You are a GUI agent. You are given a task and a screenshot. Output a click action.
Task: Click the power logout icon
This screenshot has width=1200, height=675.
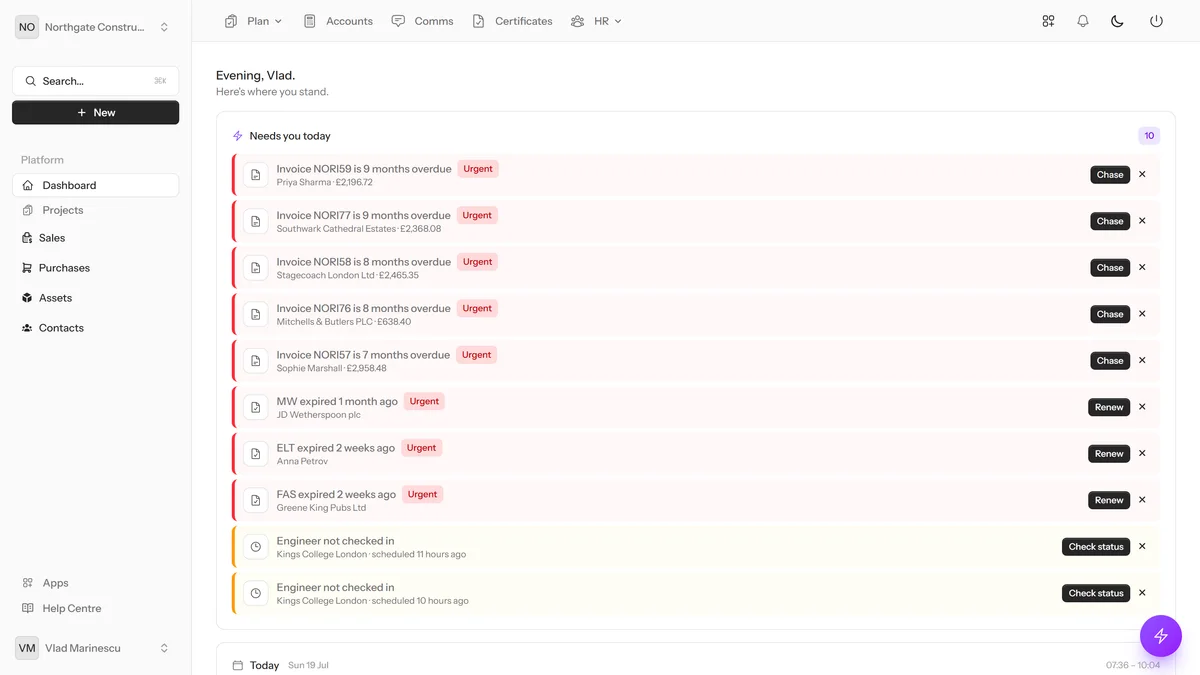pyautogui.click(x=1156, y=21)
